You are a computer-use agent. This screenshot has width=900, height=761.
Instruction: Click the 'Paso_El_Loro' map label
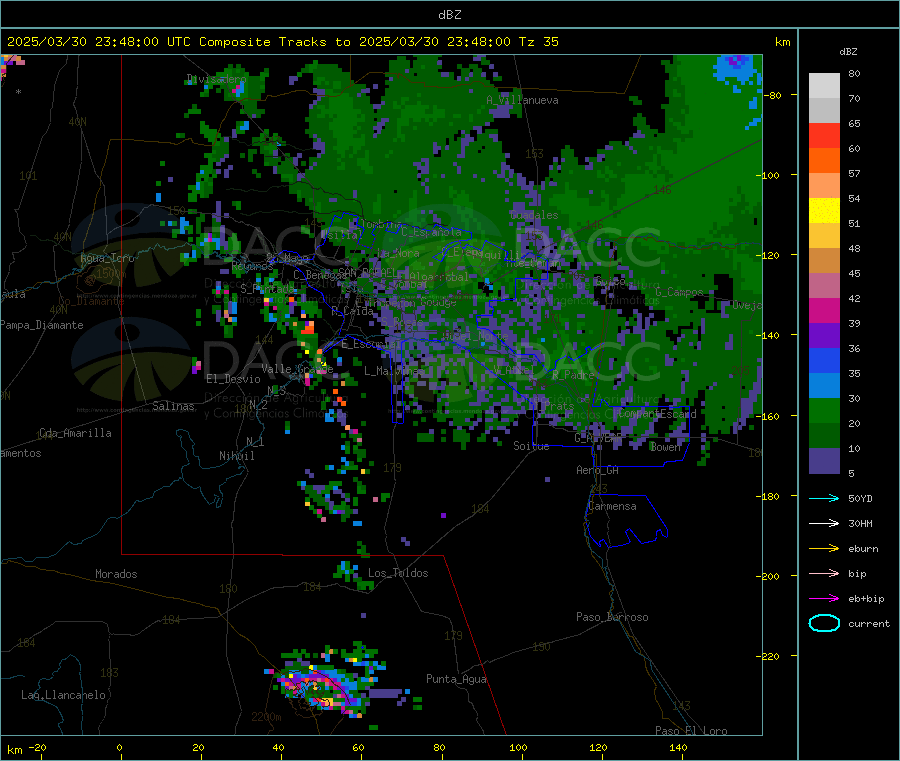[x=691, y=731]
